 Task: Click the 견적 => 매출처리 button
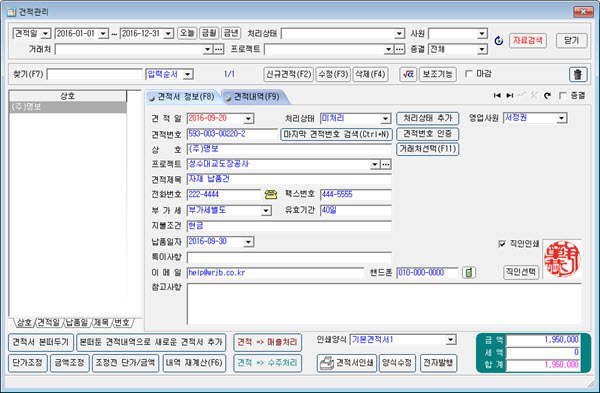[x=267, y=342]
